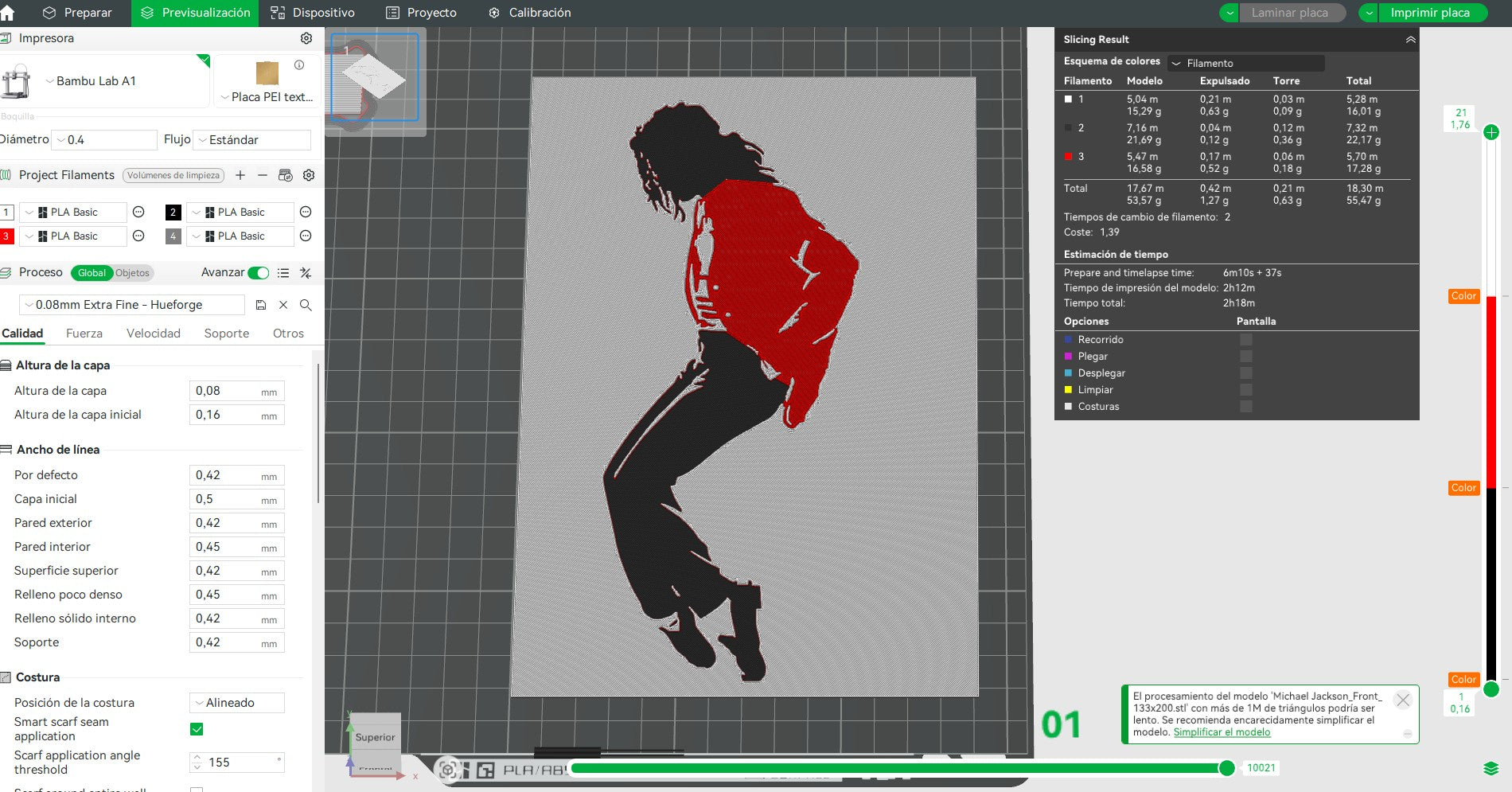The width and height of the screenshot is (1512, 792).
Task: Open options for filament 3 PLA Basic
Action: (x=138, y=236)
